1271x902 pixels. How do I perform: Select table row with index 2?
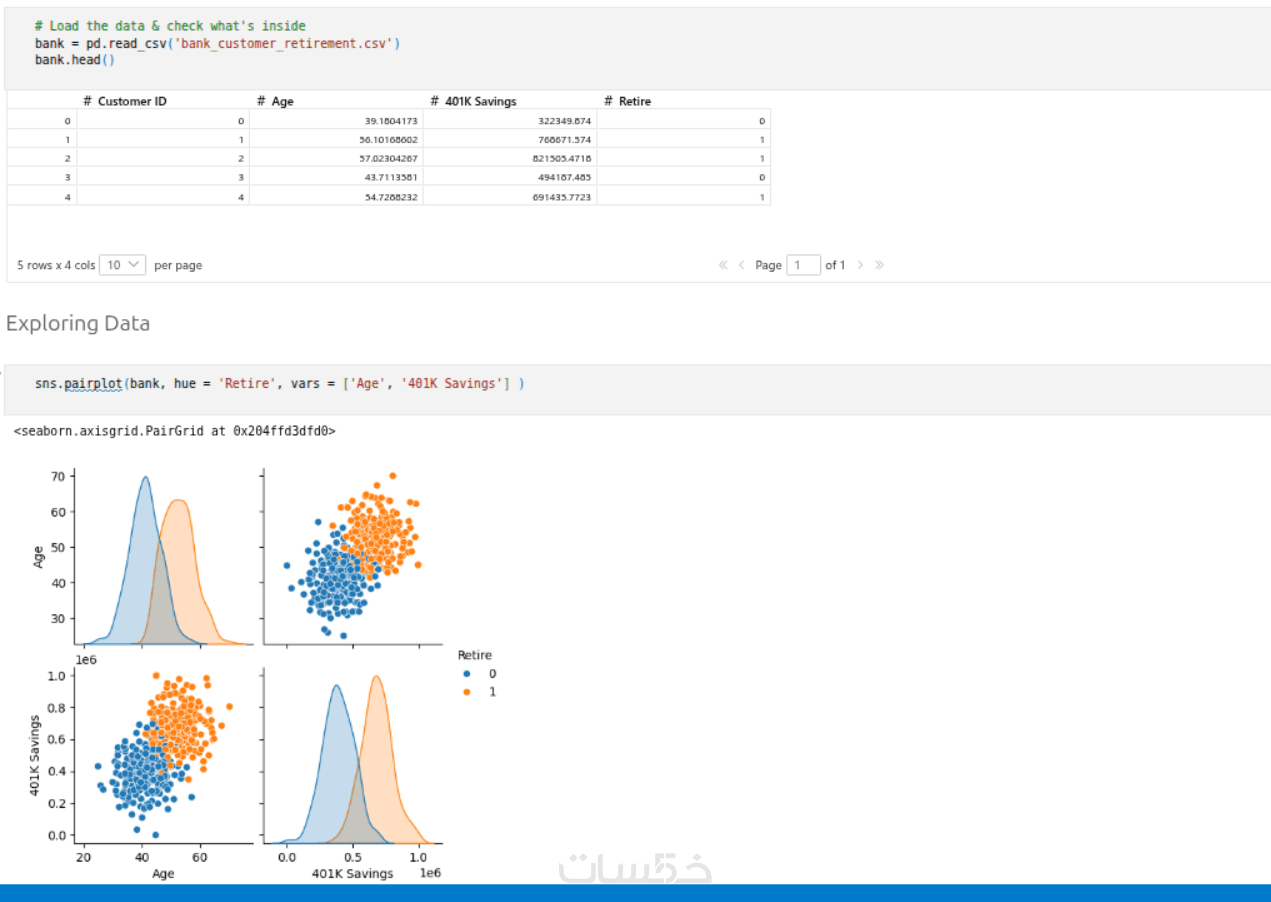coord(389,158)
